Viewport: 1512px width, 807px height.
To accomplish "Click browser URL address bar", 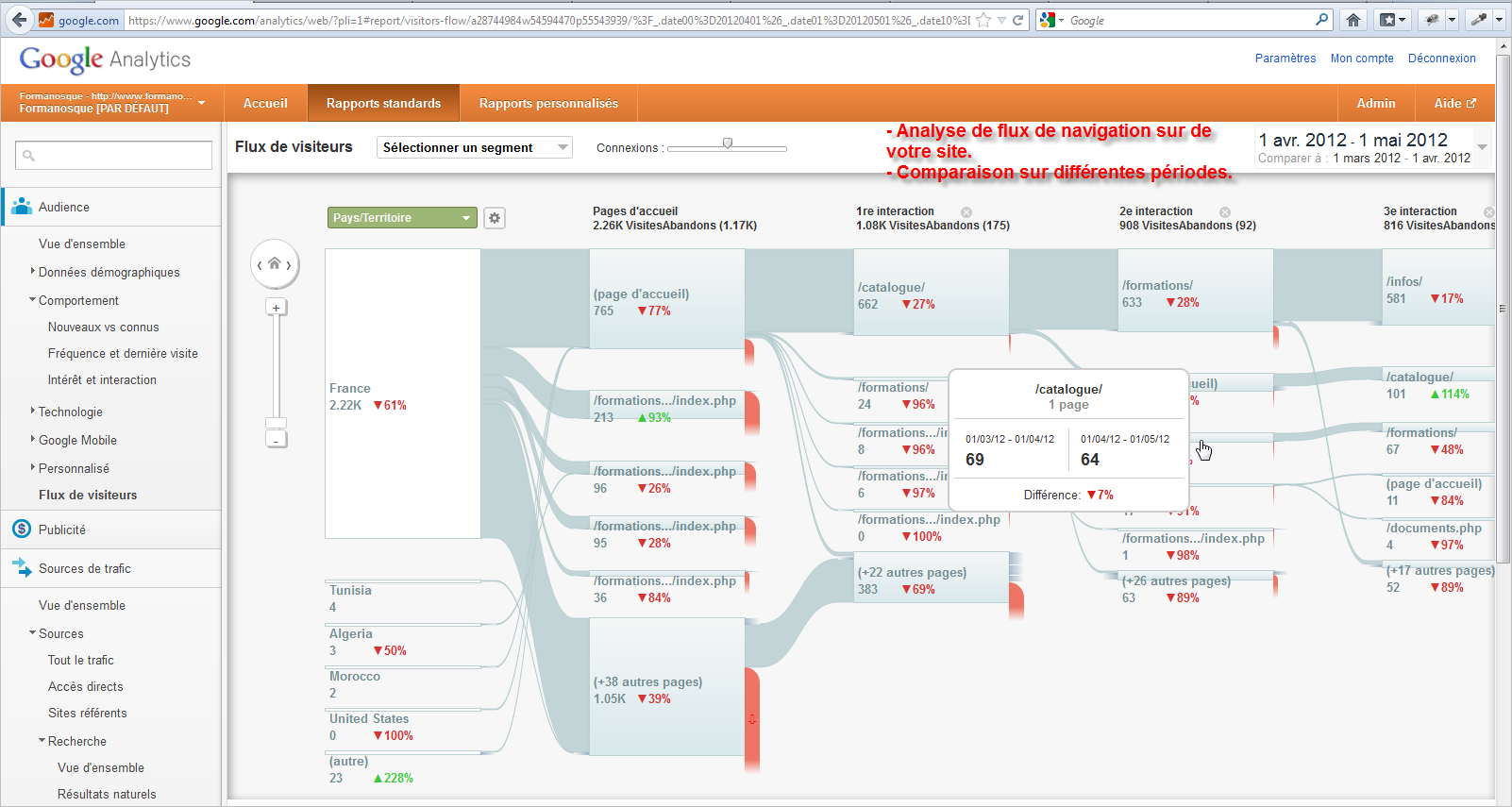I will pos(547,20).
